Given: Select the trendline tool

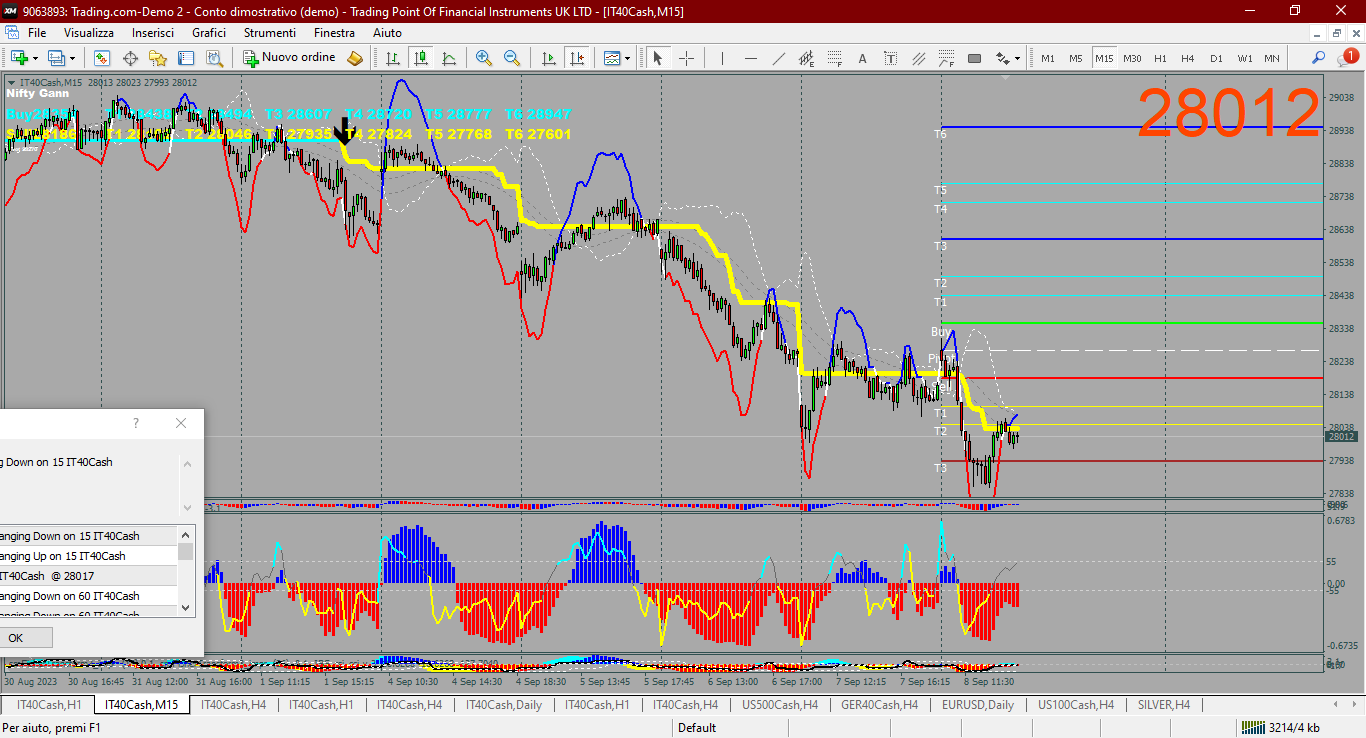Looking at the screenshot, I should click(779, 58).
